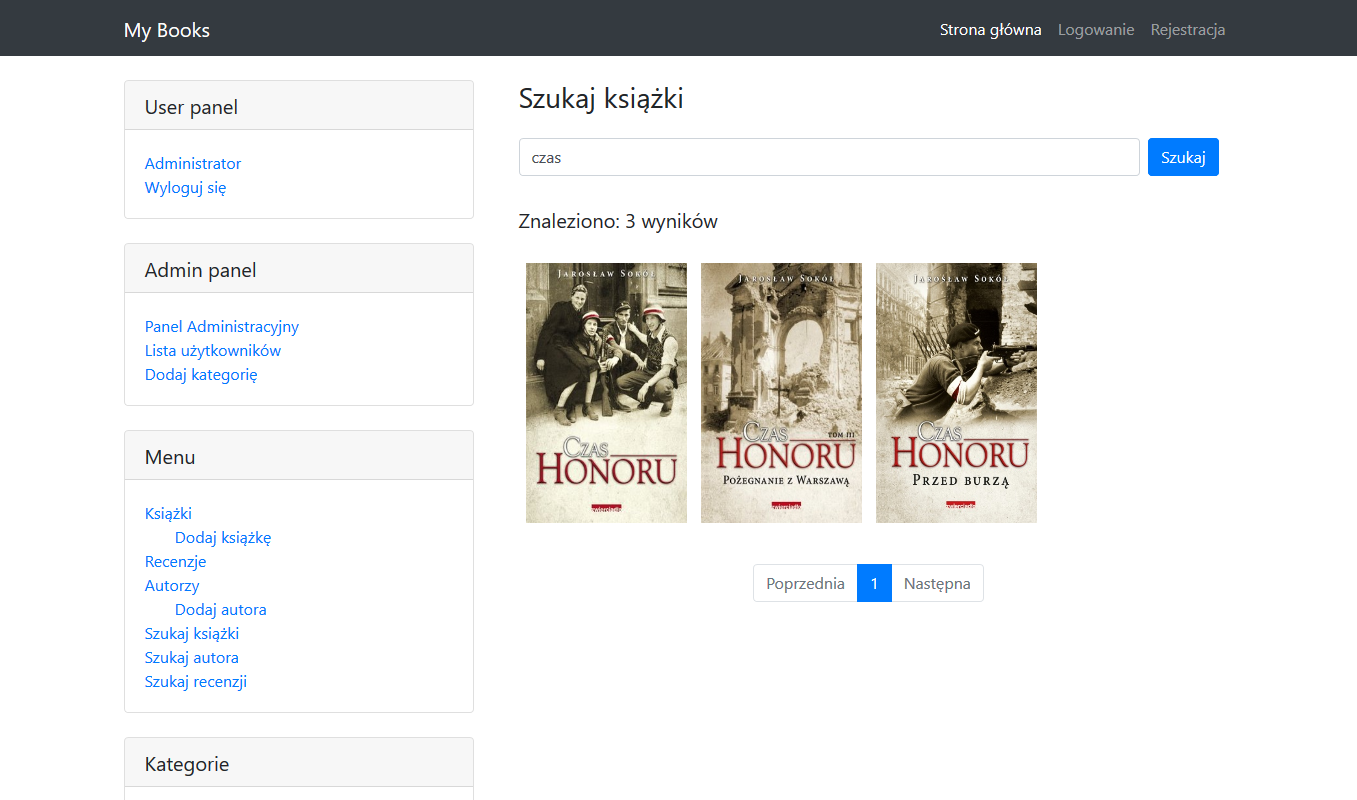
Task: Open Dodaj książkę in the Menu panel
Action: [223, 538]
